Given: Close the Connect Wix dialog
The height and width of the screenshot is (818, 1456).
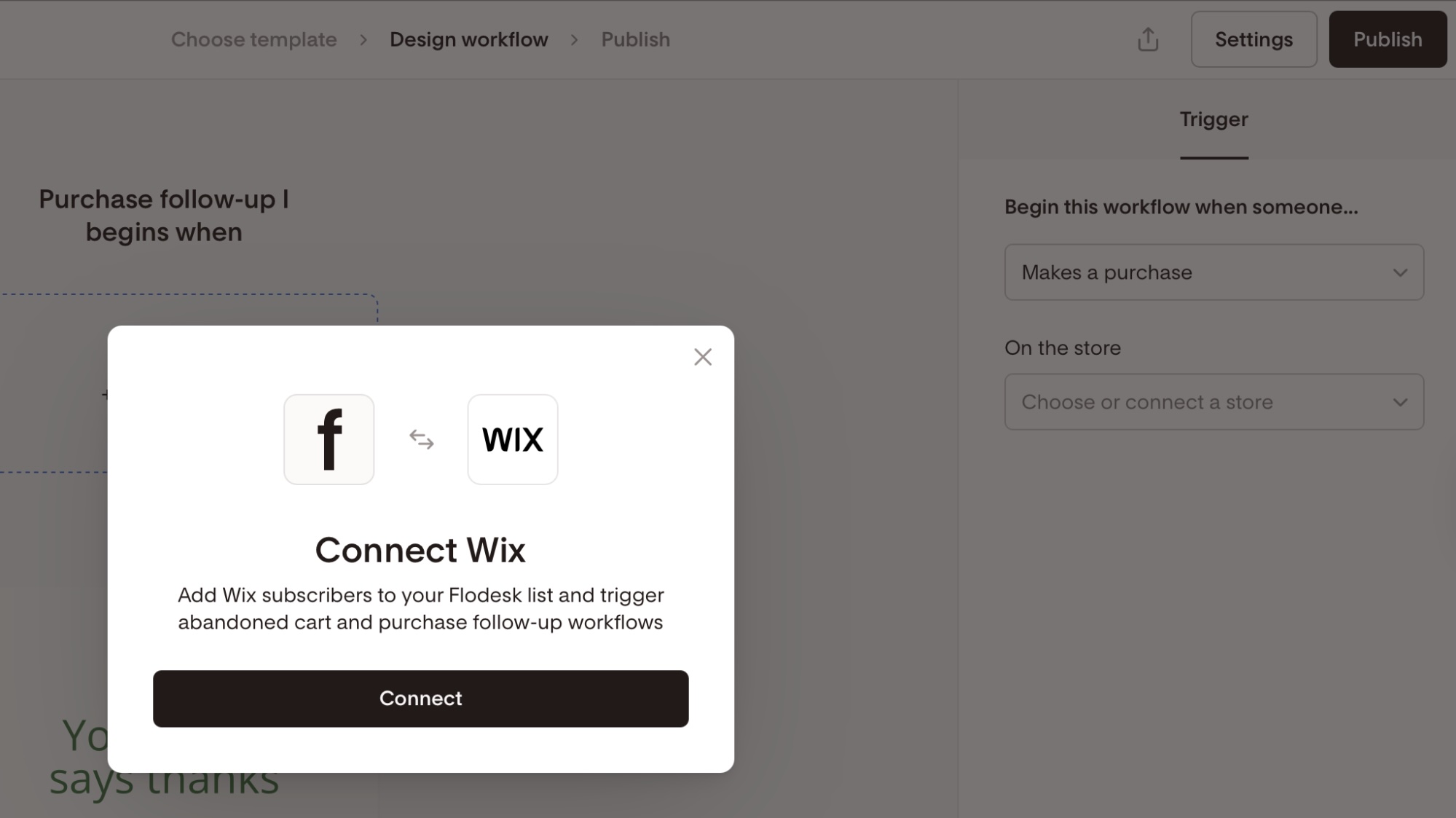Looking at the screenshot, I should pos(703,357).
